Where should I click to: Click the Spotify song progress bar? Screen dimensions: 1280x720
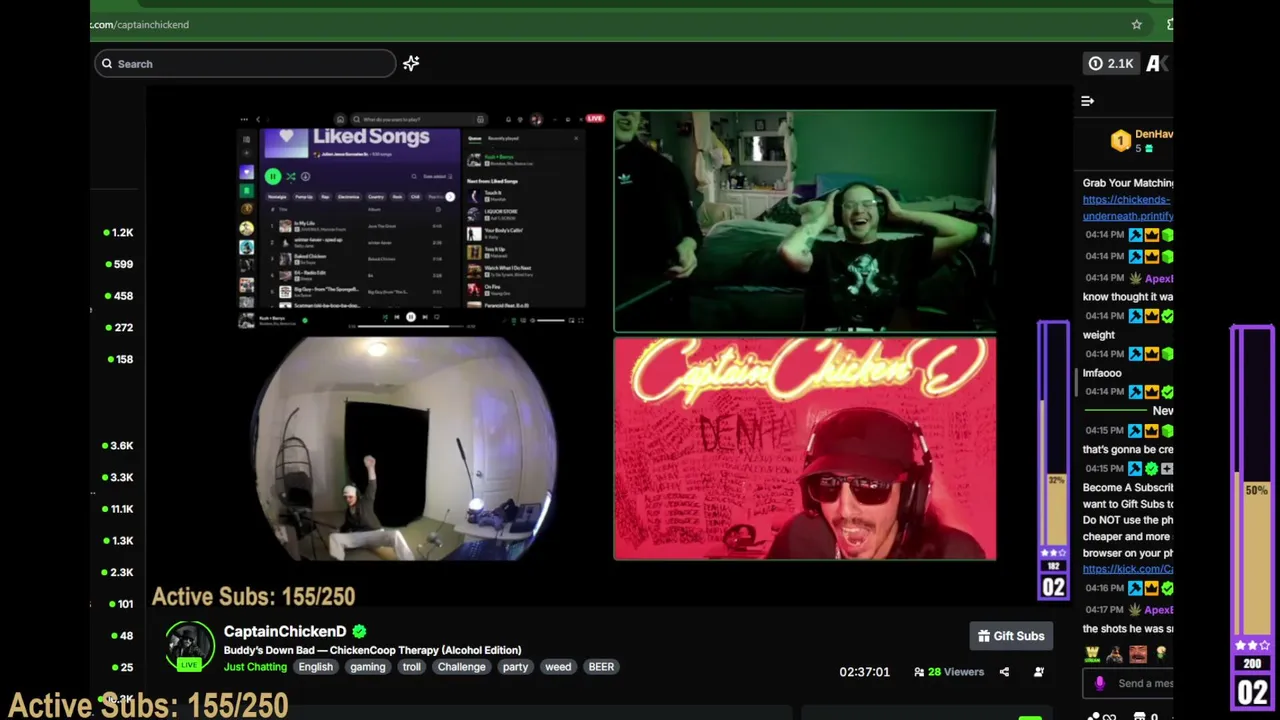pyautogui.click(x=410, y=326)
